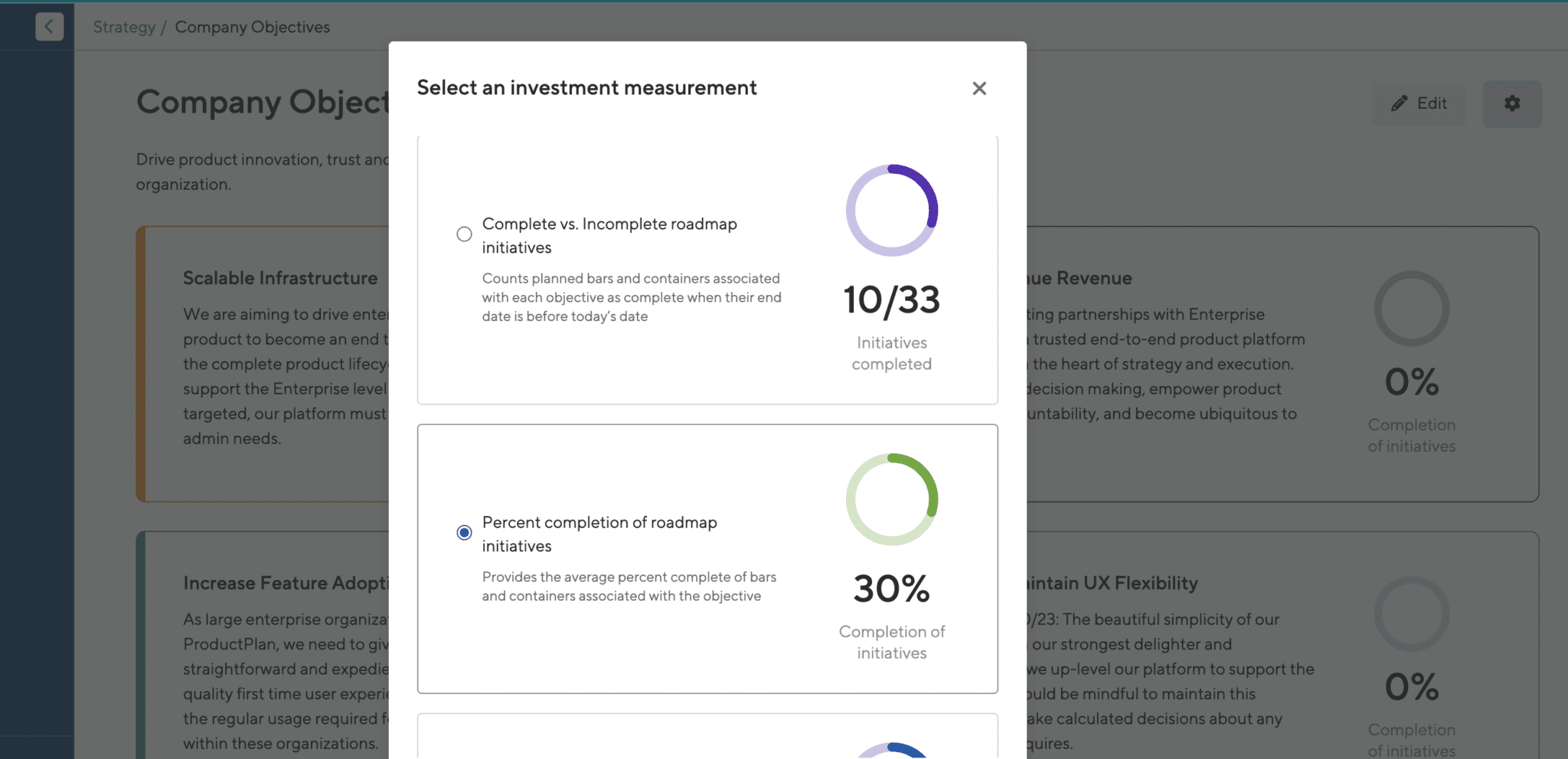Select Complete vs. Incomplete roadmap initiatives
Screen dimensions: 1568x759
[464, 234]
